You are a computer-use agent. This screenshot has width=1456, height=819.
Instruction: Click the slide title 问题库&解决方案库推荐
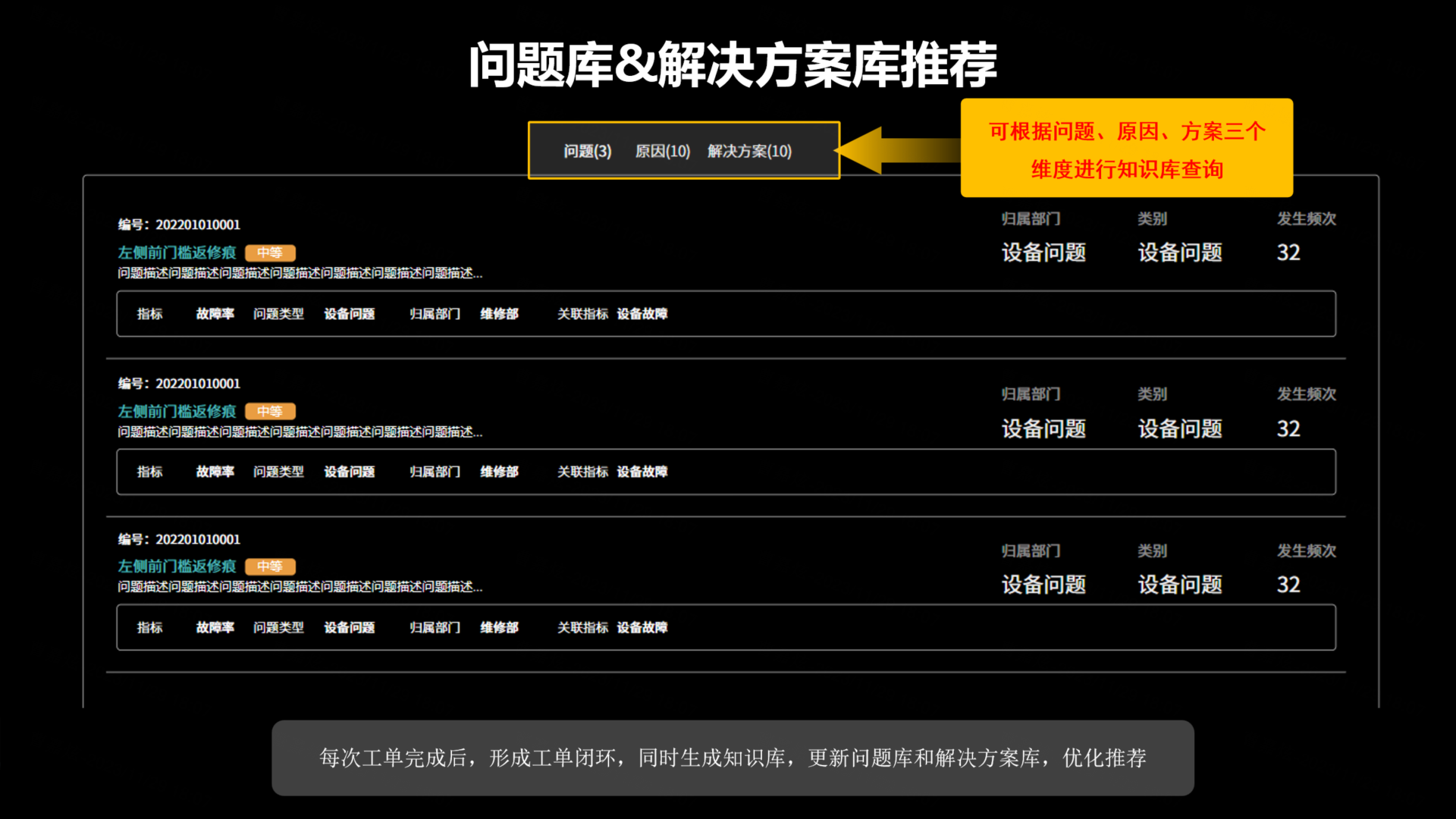click(x=733, y=64)
